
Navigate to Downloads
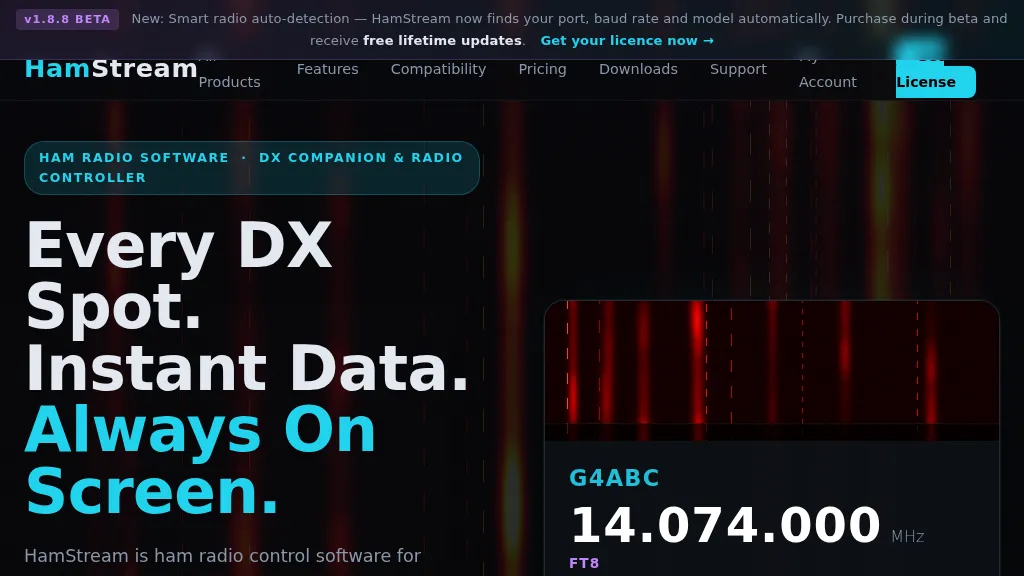tap(638, 69)
